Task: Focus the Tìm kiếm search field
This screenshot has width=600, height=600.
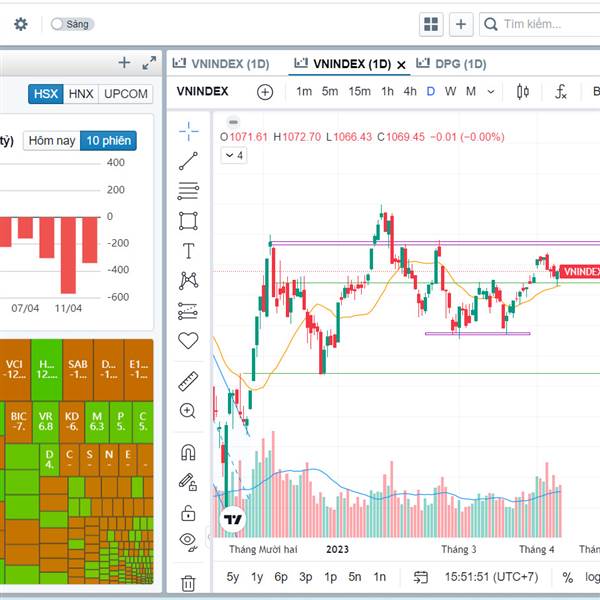Action: [x=540, y=24]
